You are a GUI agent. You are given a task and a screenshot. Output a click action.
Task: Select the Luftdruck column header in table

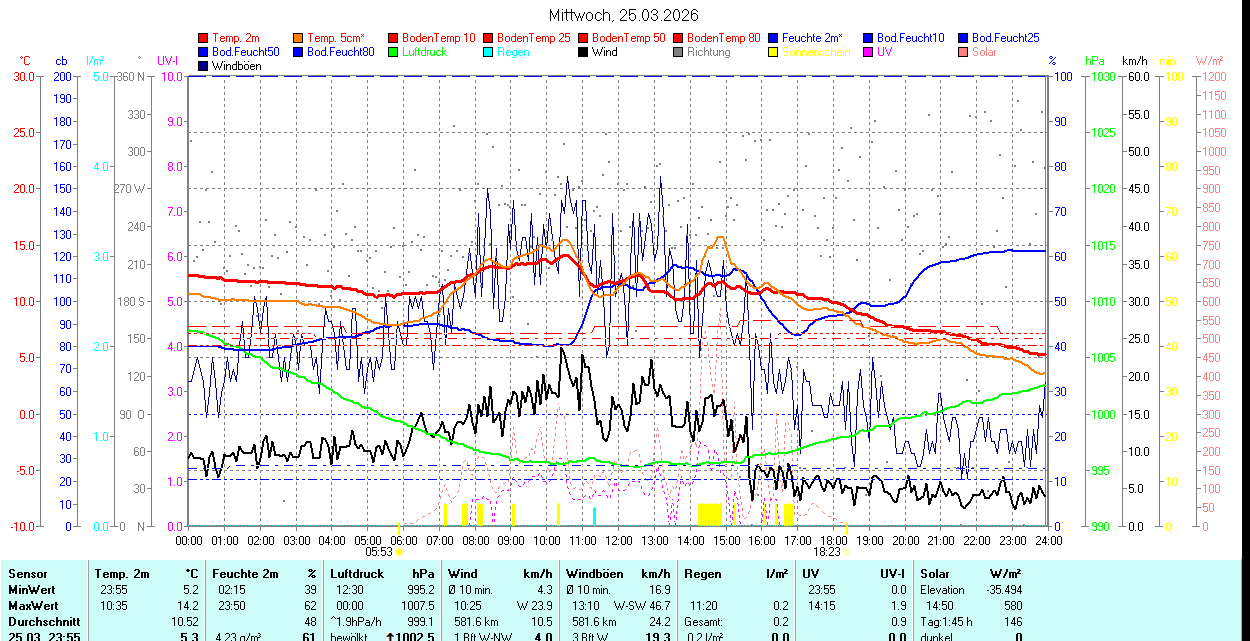tap(357, 574)
